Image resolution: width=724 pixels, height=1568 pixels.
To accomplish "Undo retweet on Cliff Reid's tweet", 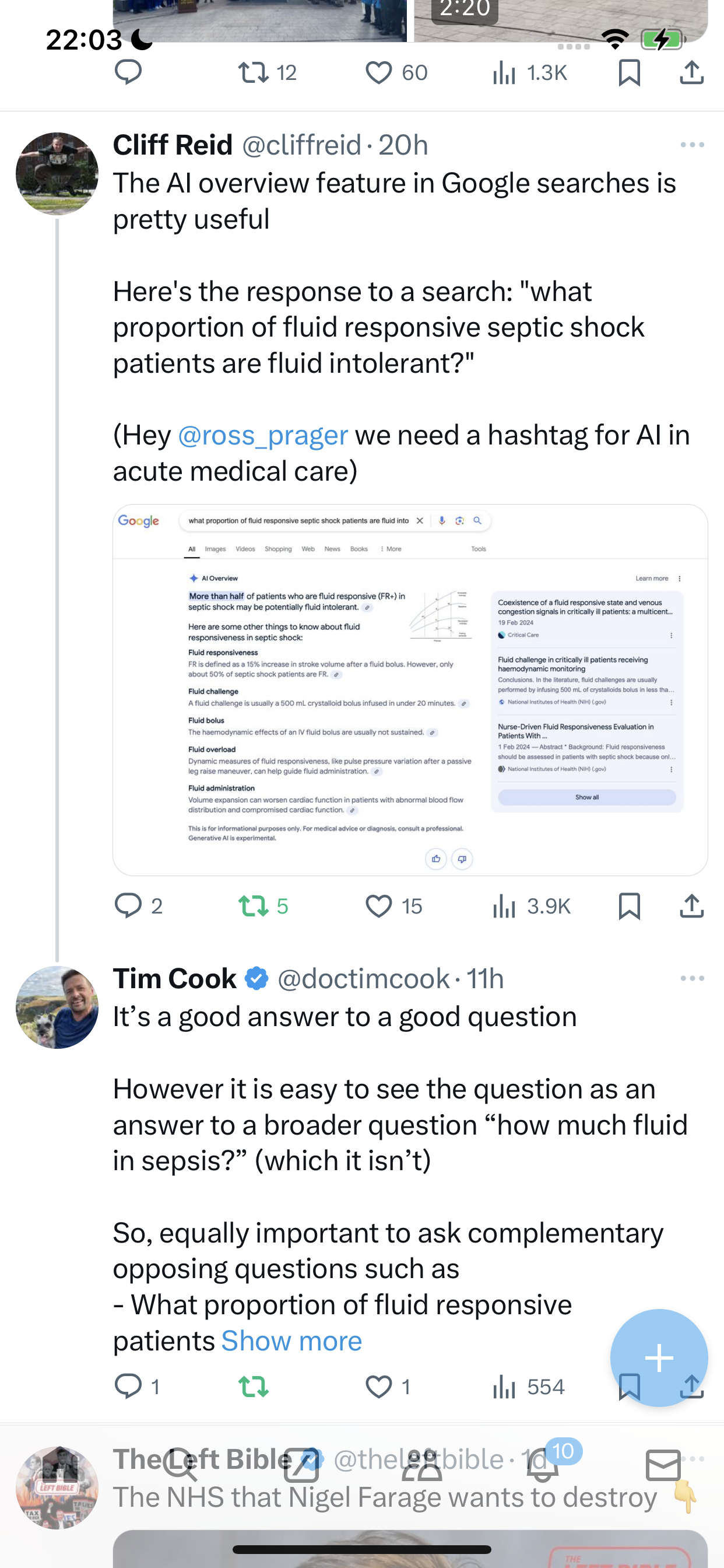I will click(x=253, y=906).
